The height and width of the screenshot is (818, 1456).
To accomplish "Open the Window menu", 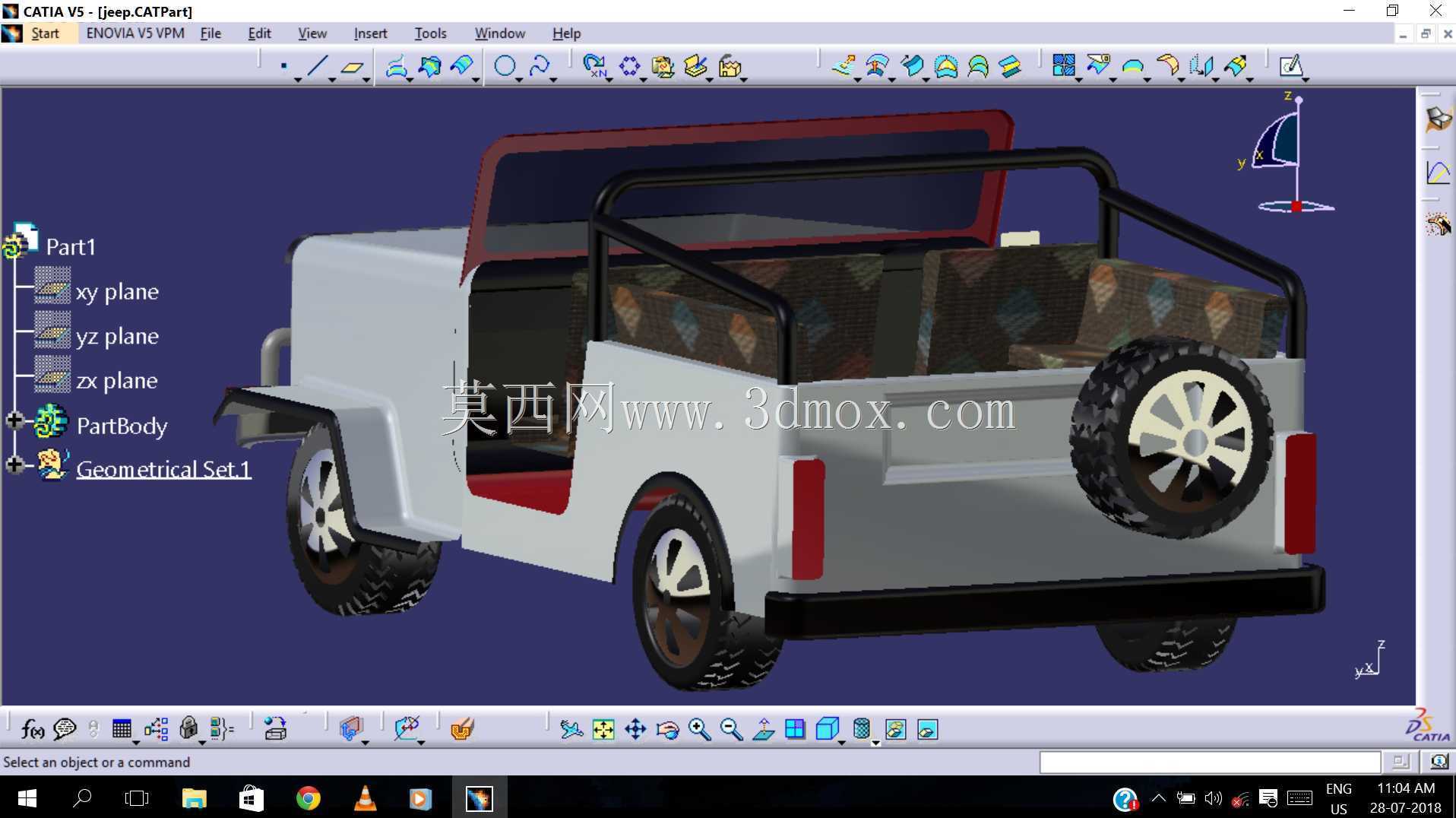I will click(500, 33).
